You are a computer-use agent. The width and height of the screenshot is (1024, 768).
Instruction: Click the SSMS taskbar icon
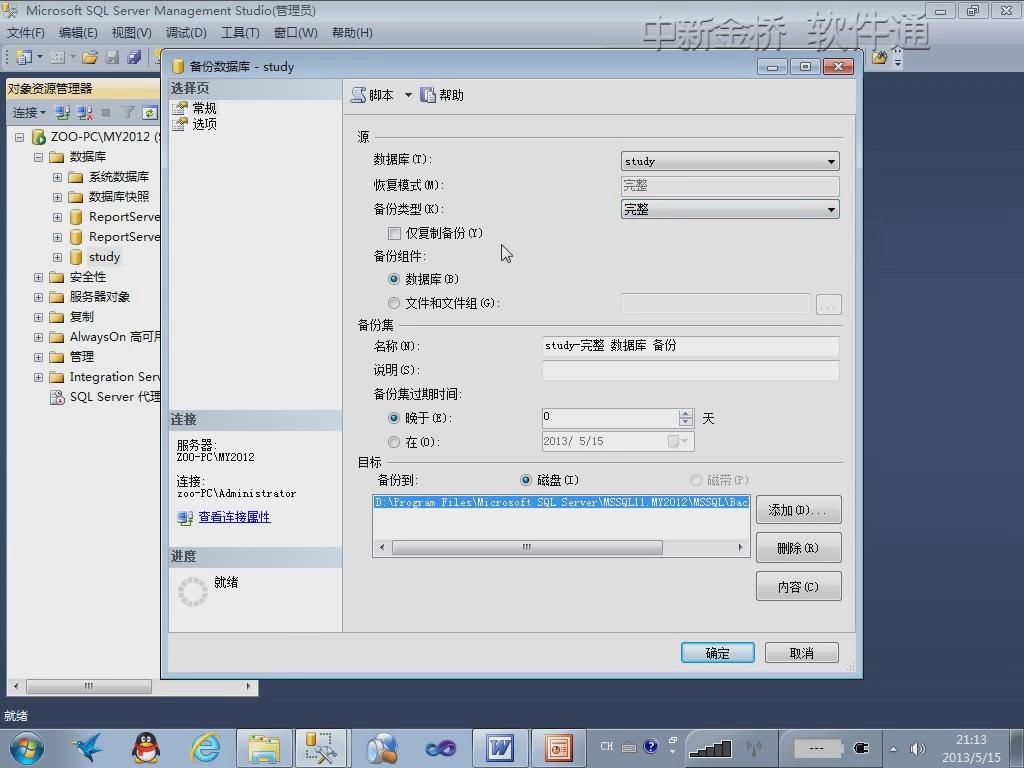[x=323, y=748]
